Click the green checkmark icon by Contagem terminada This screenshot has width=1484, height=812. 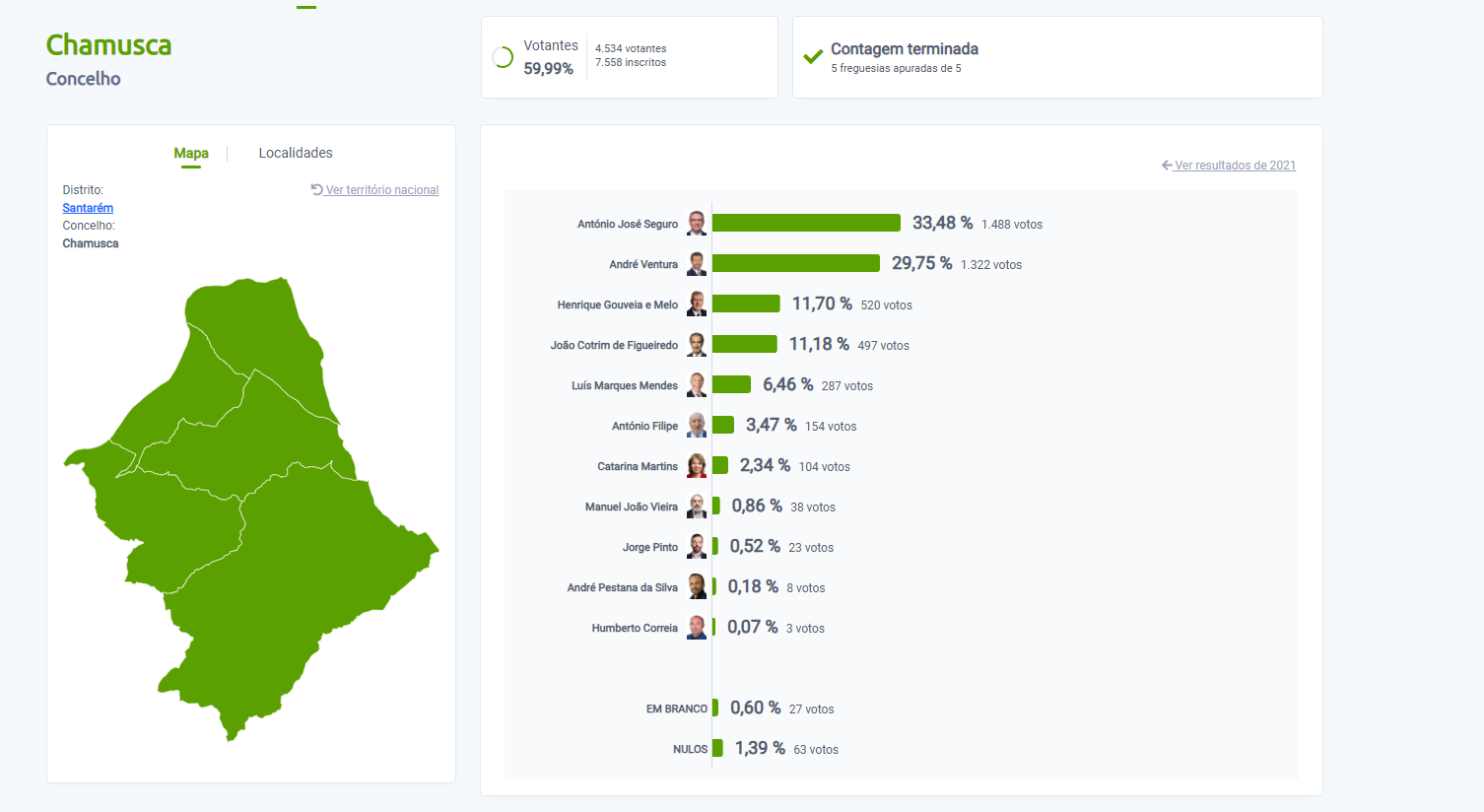[813, 57]
